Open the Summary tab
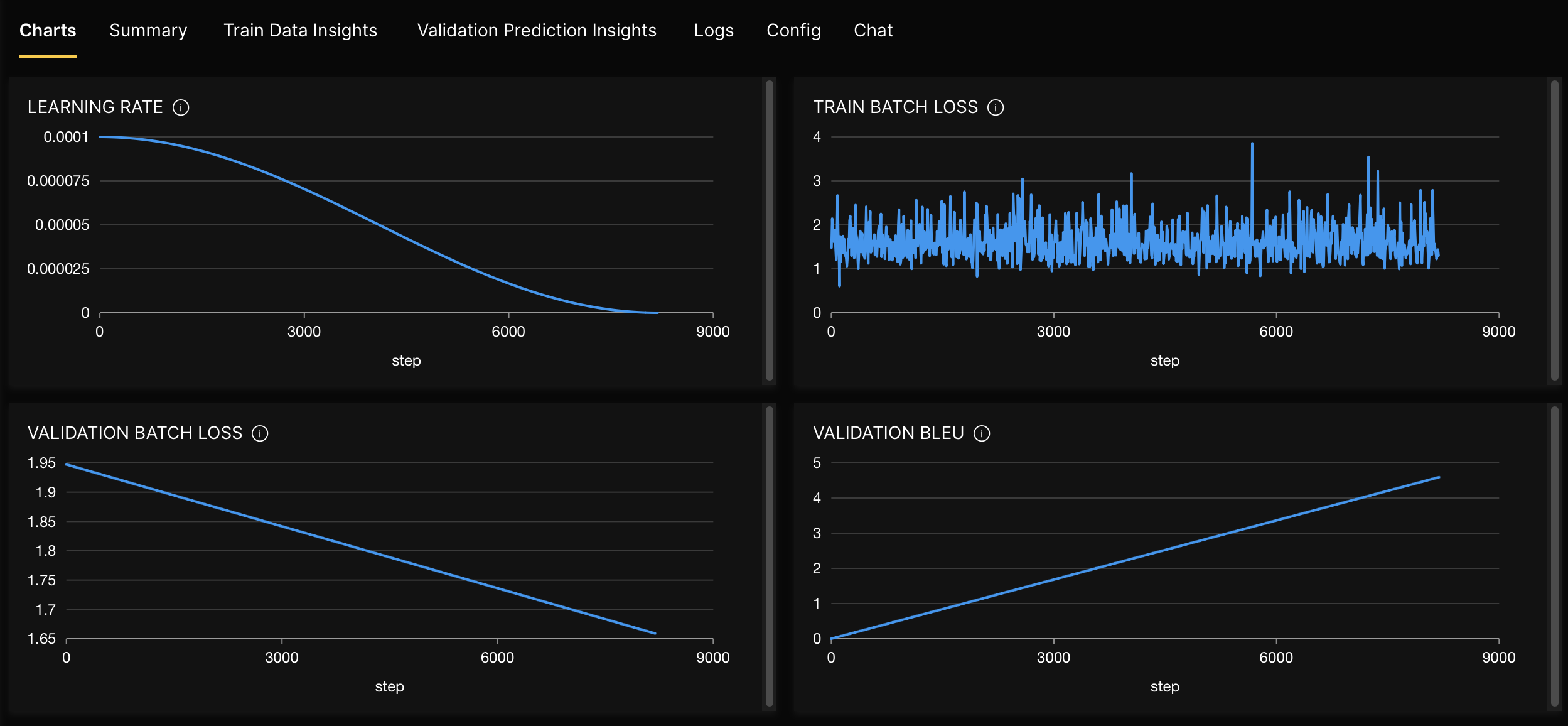1568x726 pixels. [x=148, y=30]
